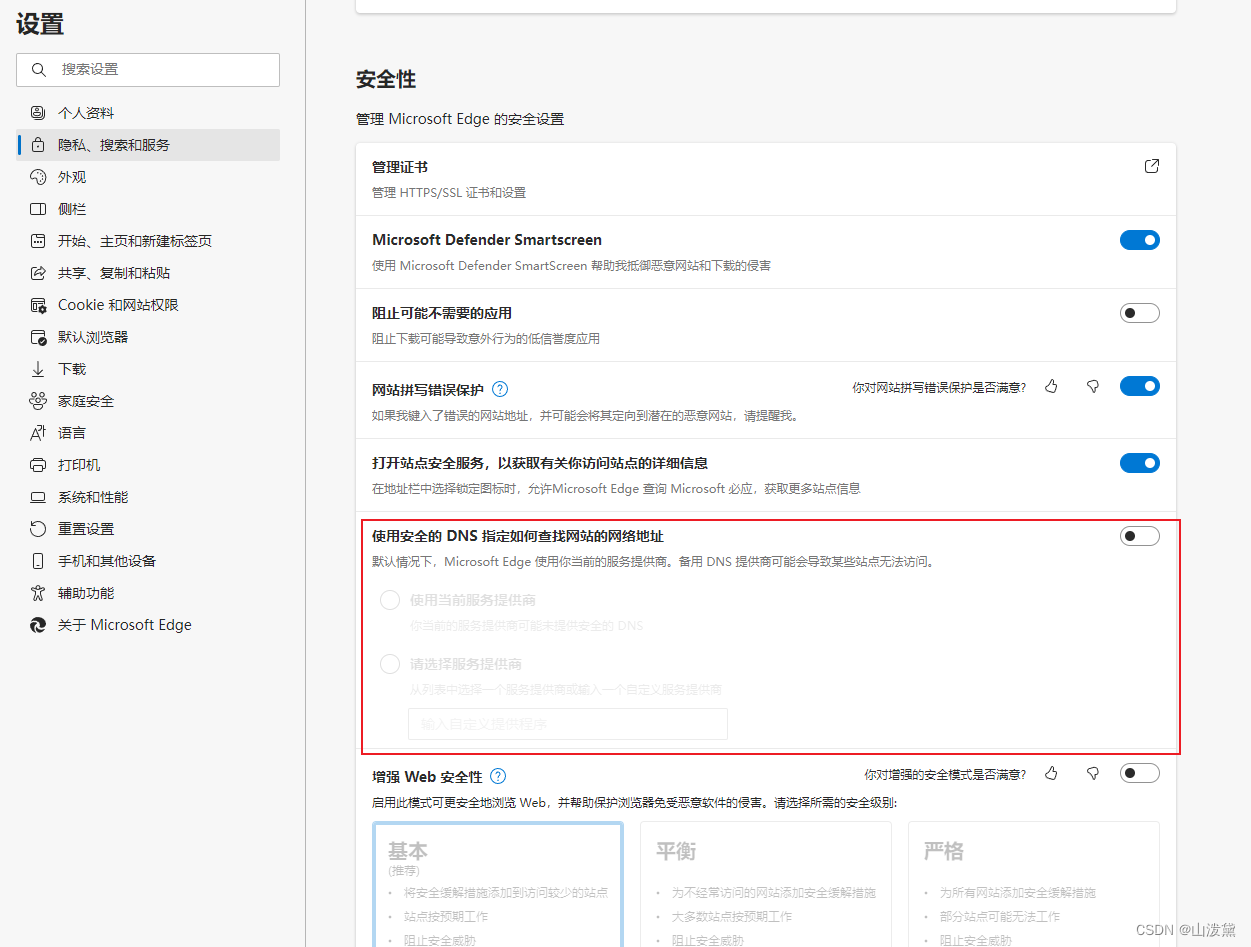Click the search magnifier icon in settings
This screenshot has height=947, width=1251.
point(39,70)
